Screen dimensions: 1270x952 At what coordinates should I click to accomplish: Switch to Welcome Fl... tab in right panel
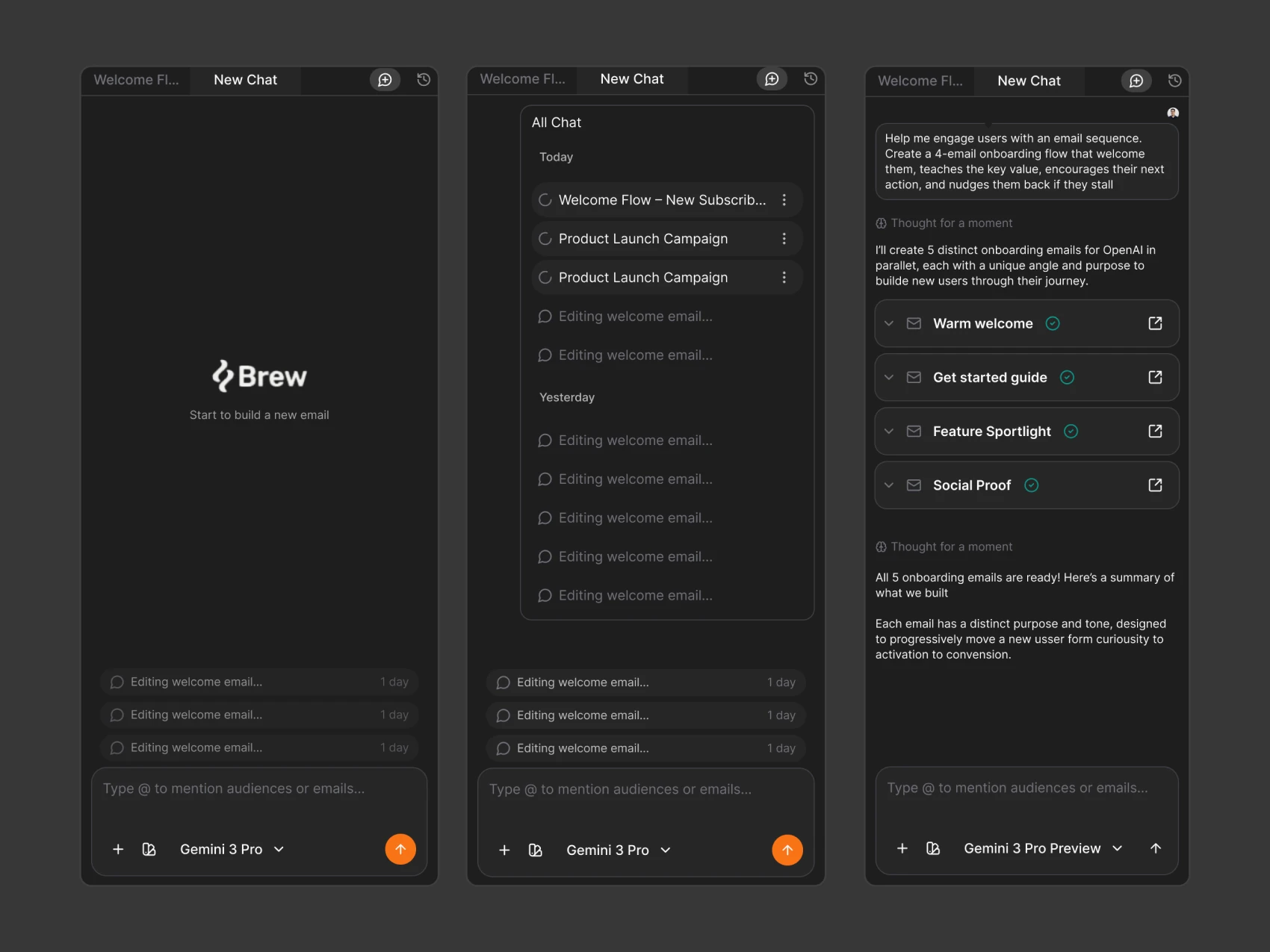click(920, 81)
